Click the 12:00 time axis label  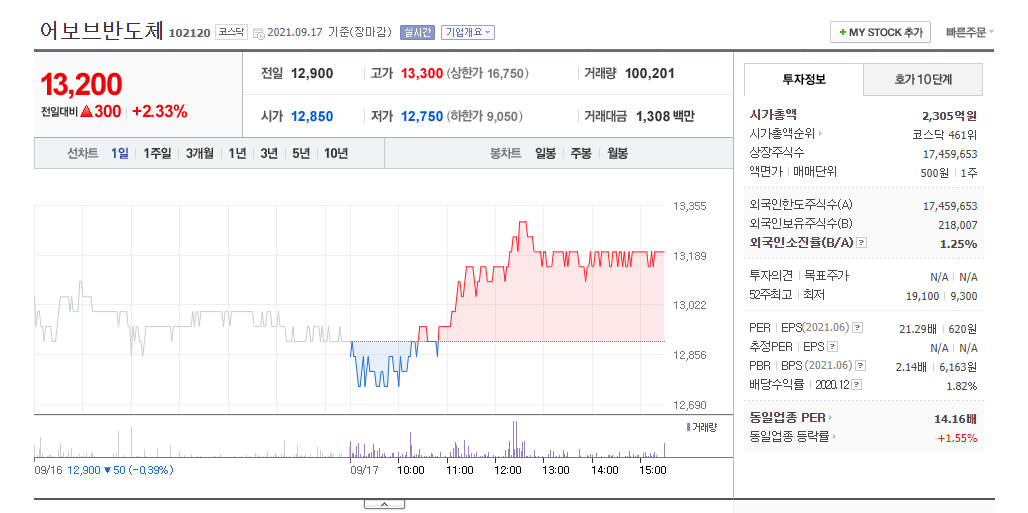pyautogui.click(x=508, y=470)
